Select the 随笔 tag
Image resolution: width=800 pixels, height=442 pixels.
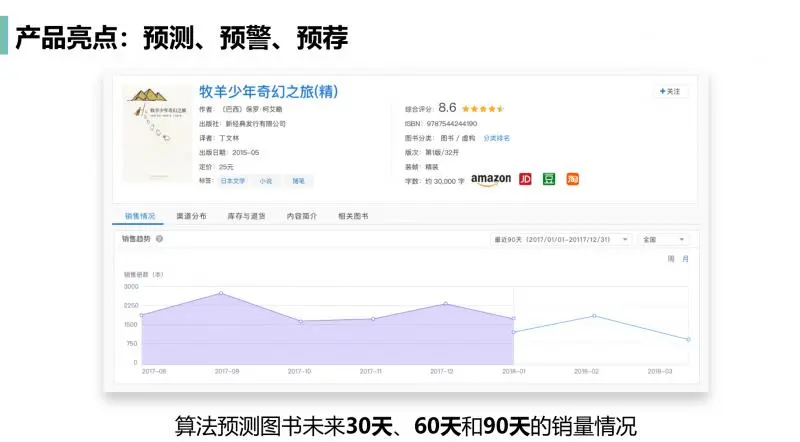click(298, 181)
